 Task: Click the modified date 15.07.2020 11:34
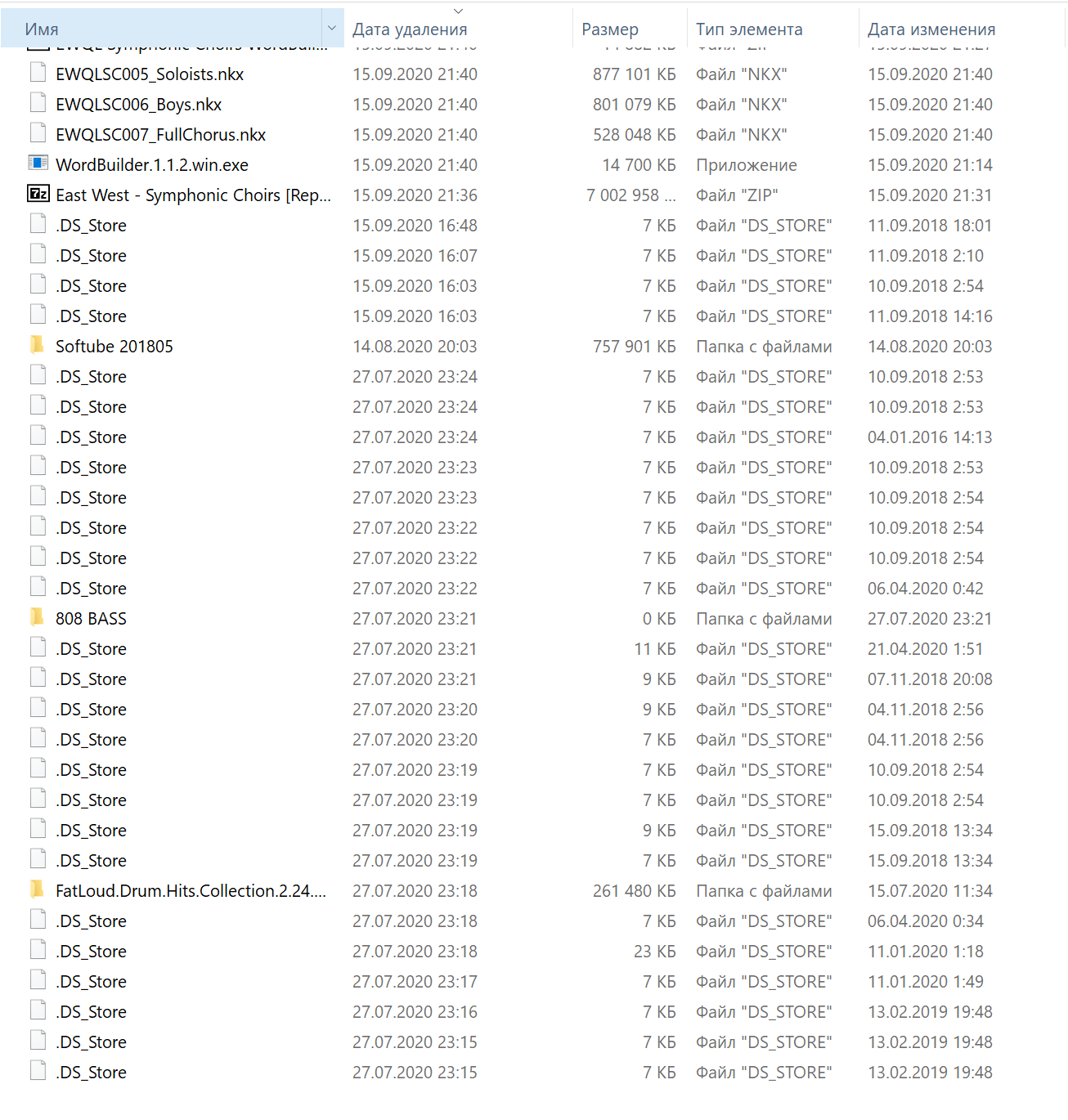coord(931,891)
